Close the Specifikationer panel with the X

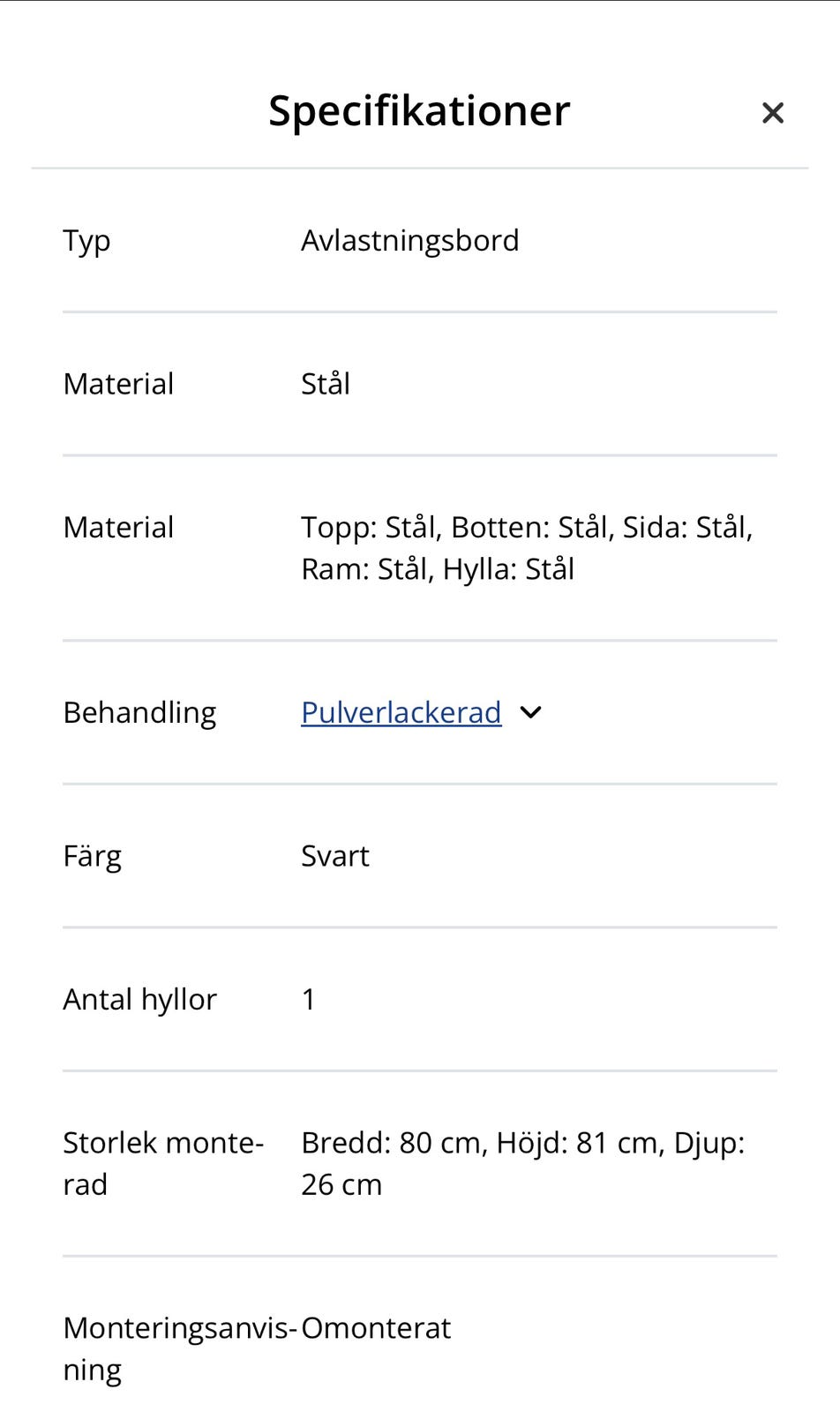772,113
